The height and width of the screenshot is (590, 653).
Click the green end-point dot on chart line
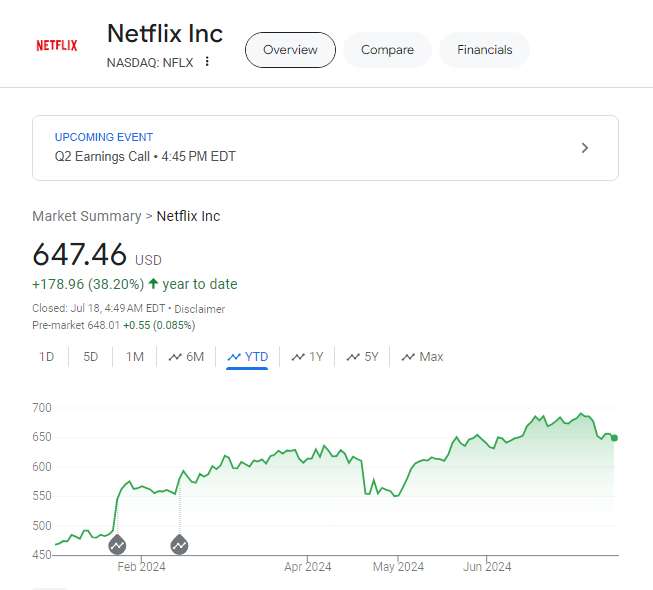coord(614,438)
